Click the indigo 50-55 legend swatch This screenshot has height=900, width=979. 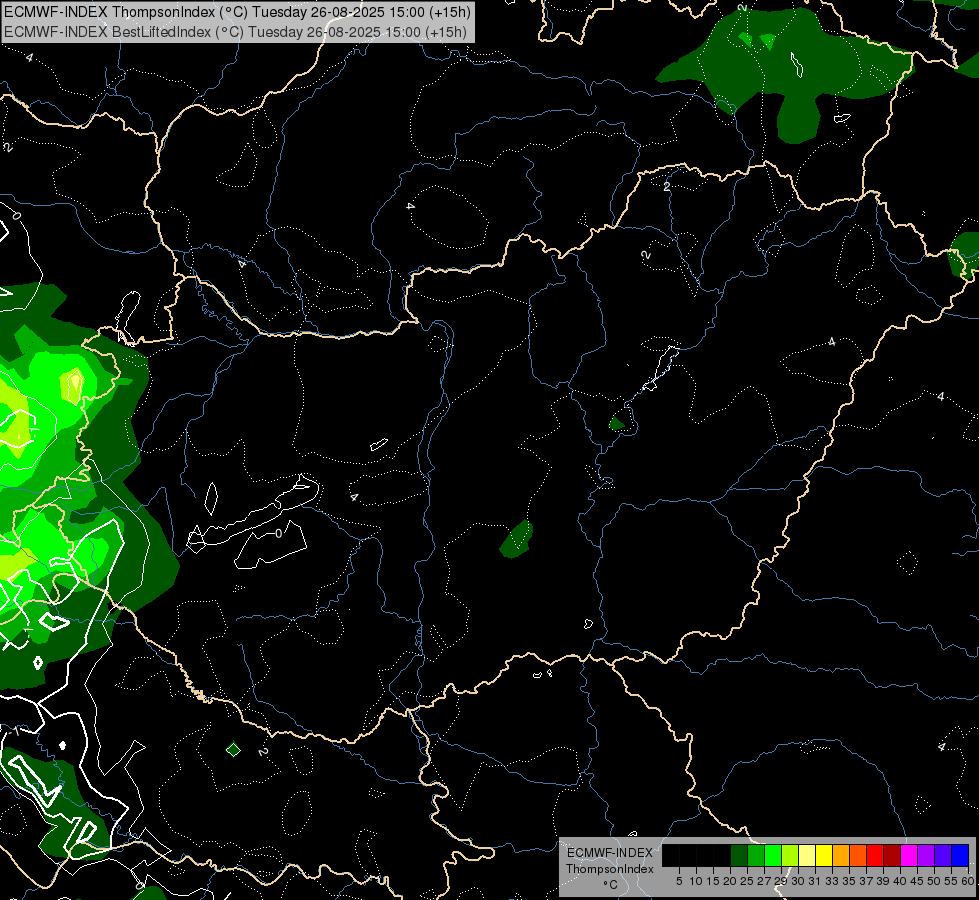(943, 855)
